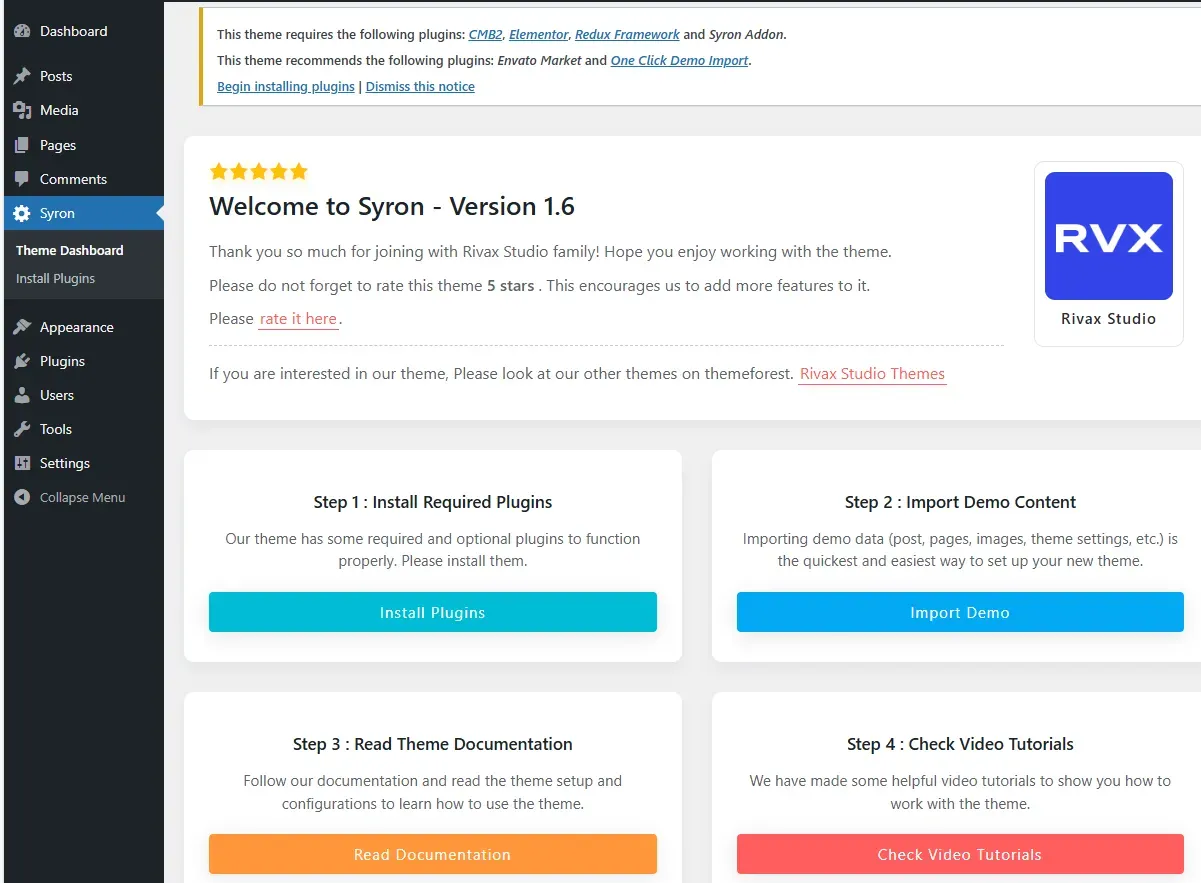
Task: Click the Check Video Tutorials button
Action: point(960,854)
